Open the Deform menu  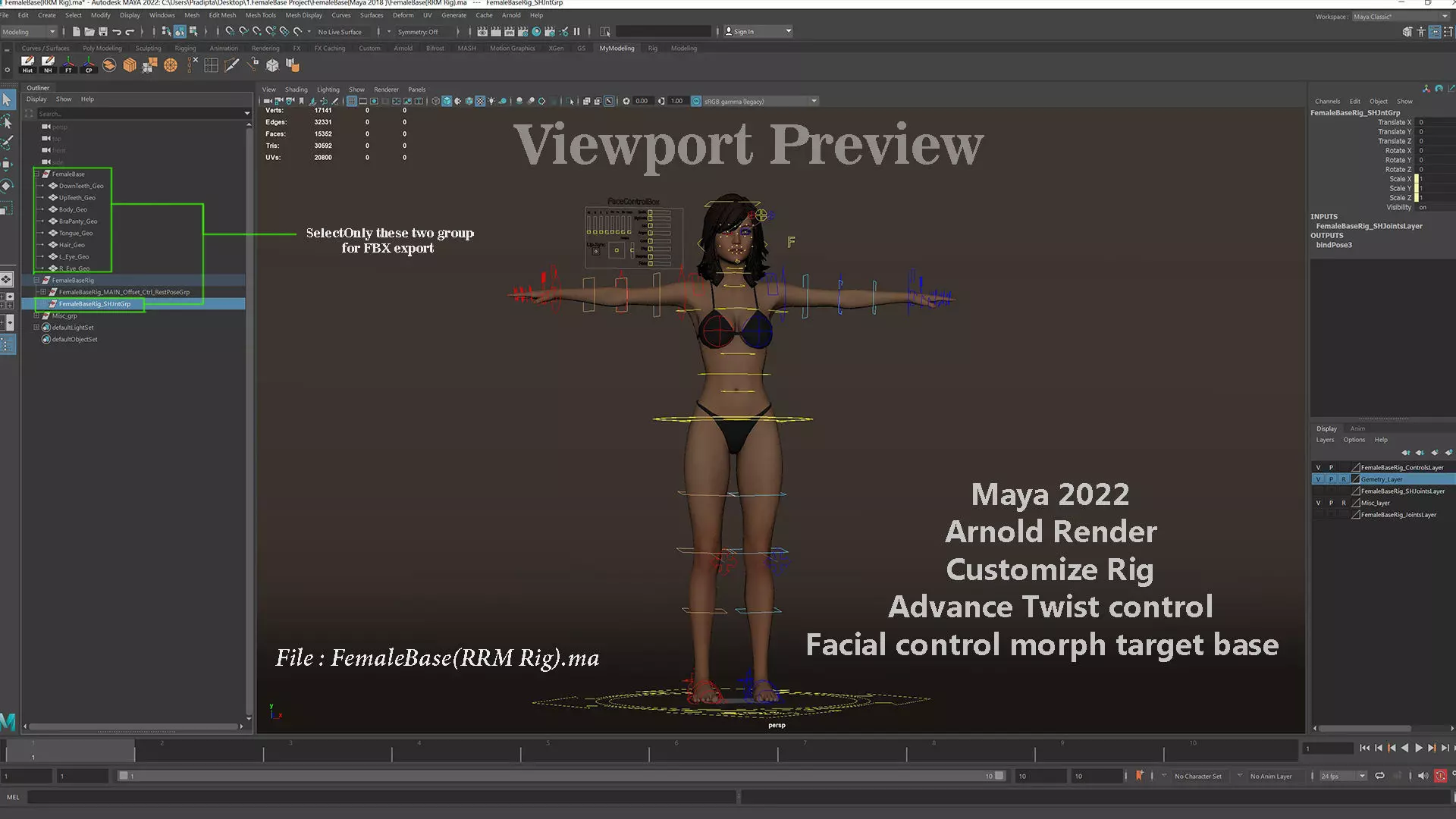click(403, 15)
